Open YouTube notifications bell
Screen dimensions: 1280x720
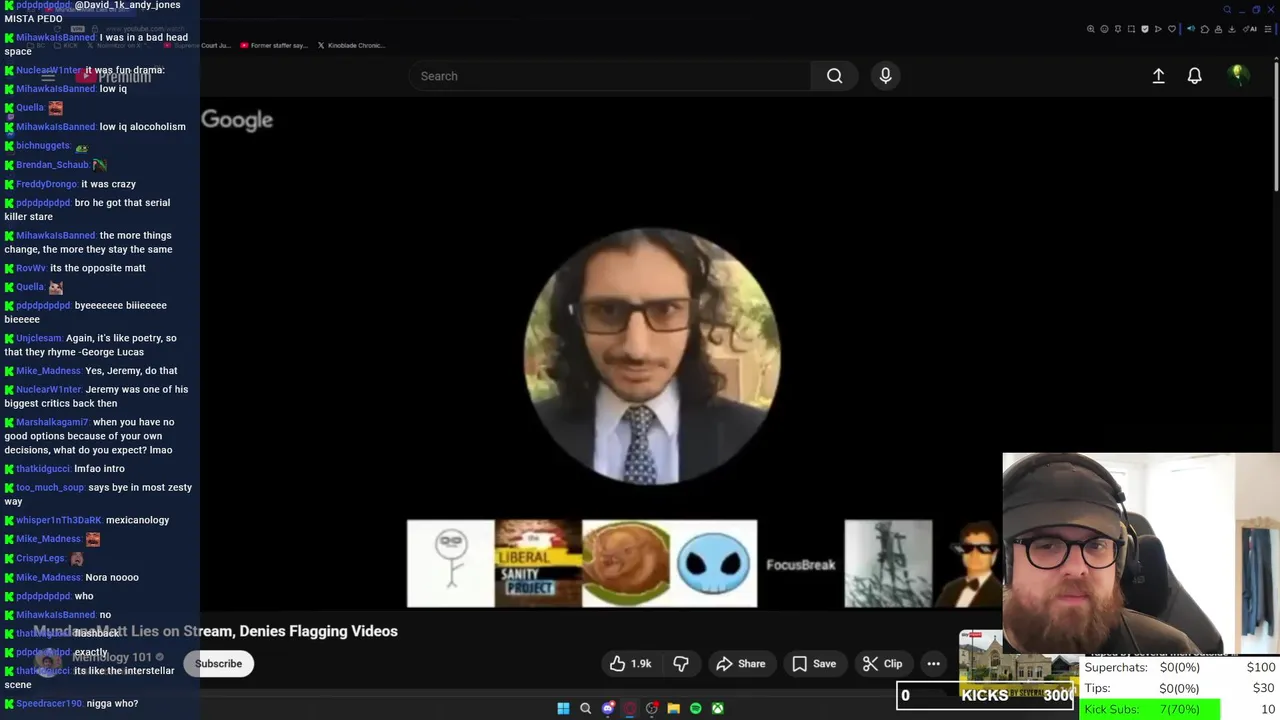click(x=1194, y=76)
